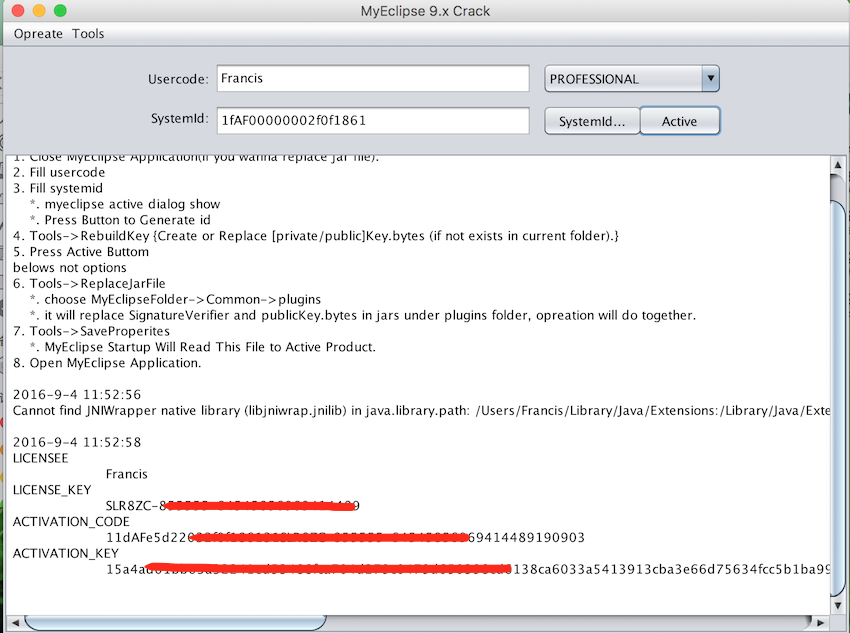850x633 pixels.
Task: Click the ACTIVATION_CODE label
Action: point(71,522)
